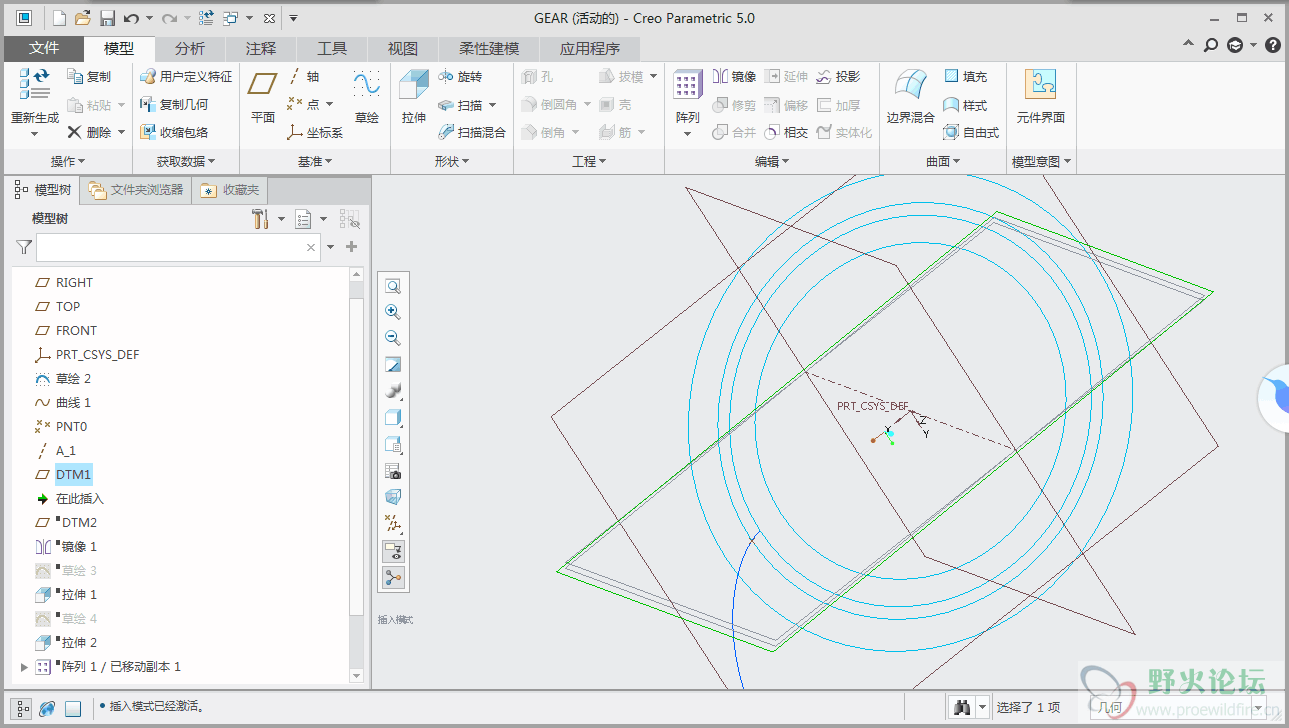
Task: Toggle the datum display filters button
Action: point(393,524)
